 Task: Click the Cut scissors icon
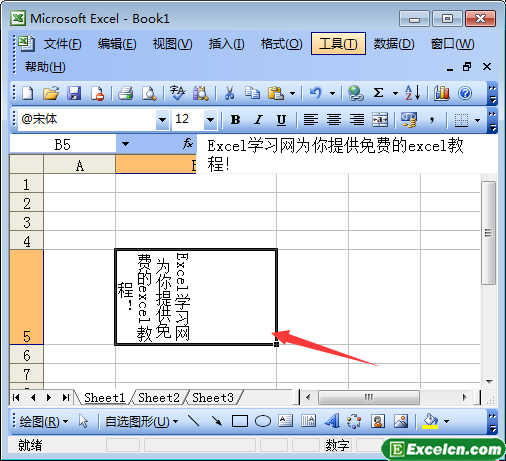coord(229,93)
